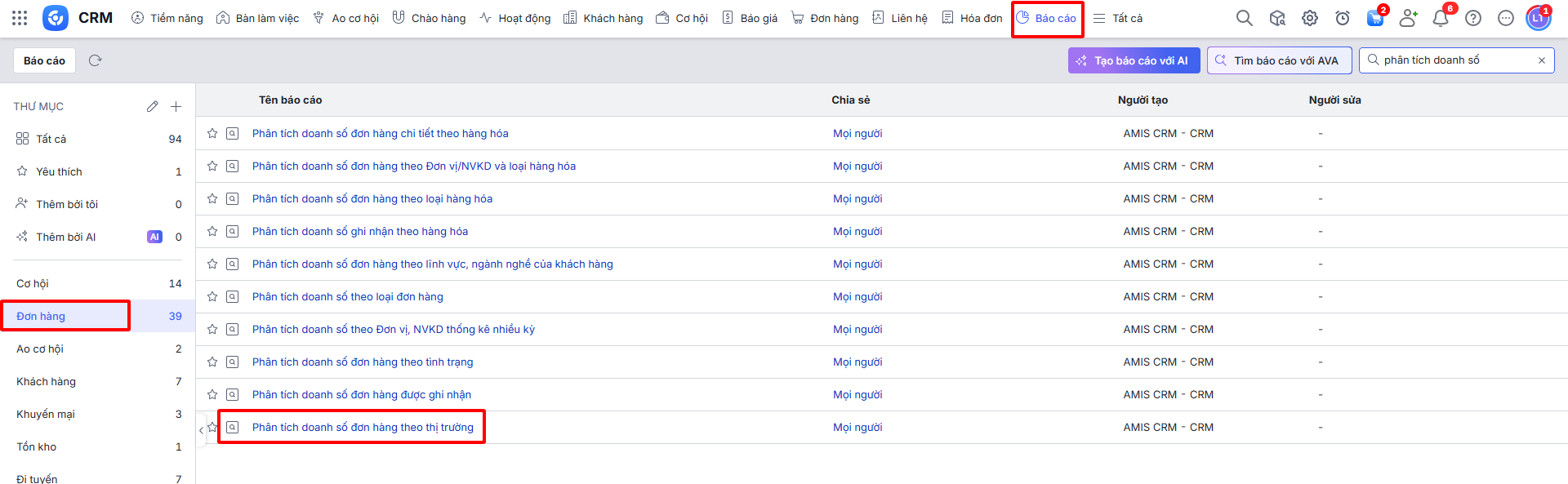
Task: Select the 'Cơ hội' folder in sidebar
Action: tap(33, 283)
